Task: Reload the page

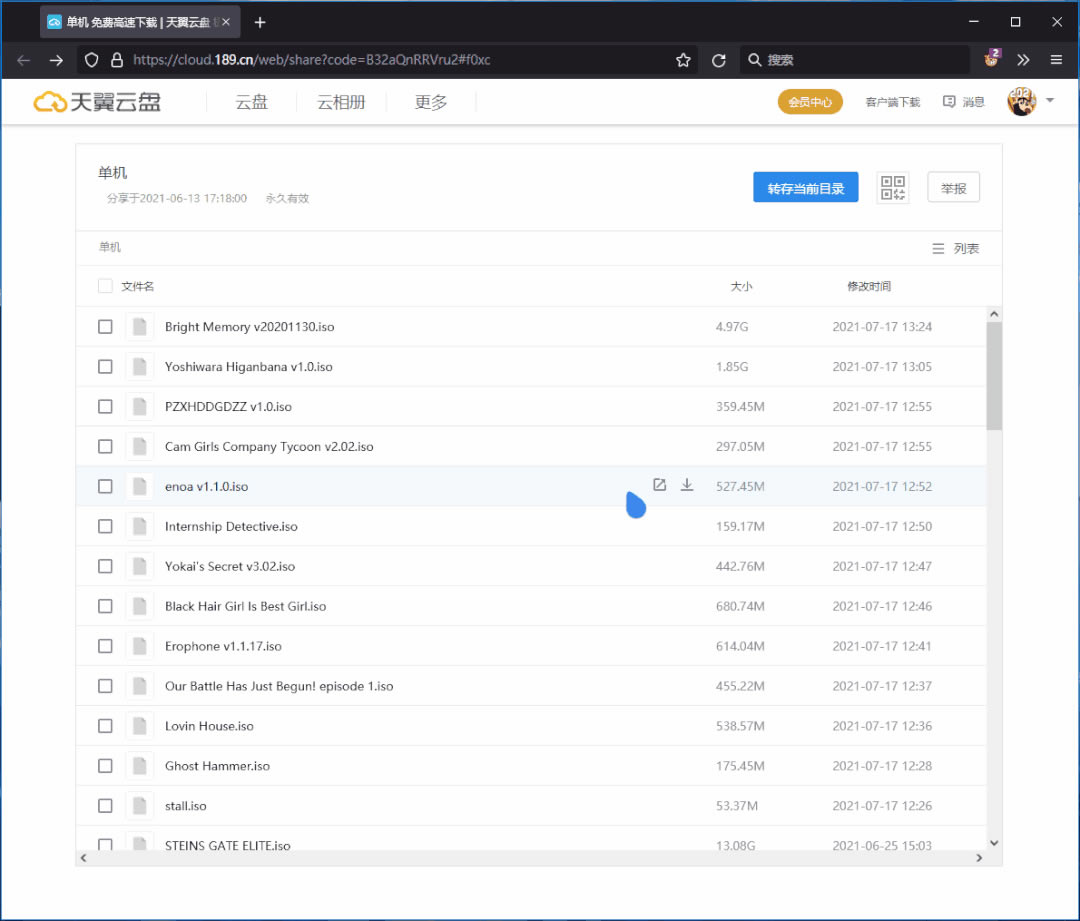Action: tap(718, 61)
